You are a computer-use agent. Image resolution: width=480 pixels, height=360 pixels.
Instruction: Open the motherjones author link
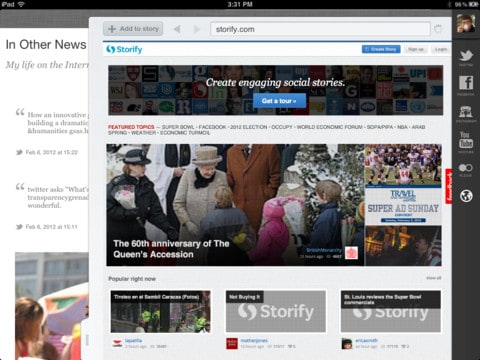click(x=254, y=340)
